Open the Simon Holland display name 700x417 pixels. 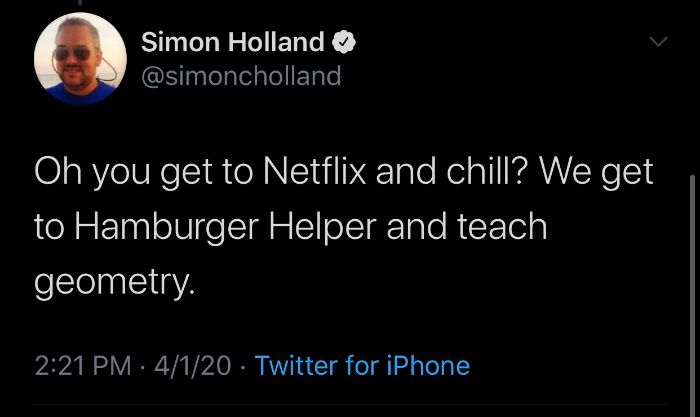(233, 42)
